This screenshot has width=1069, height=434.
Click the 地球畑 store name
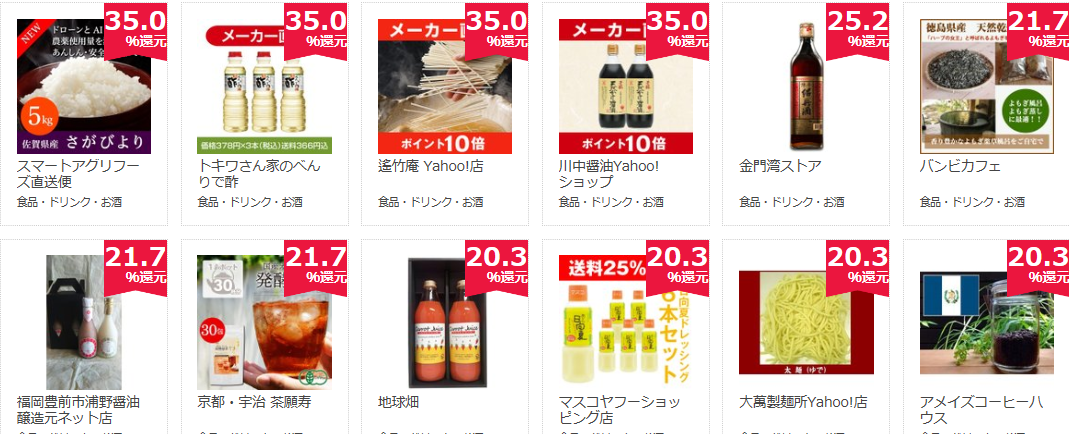pos(398,402)
